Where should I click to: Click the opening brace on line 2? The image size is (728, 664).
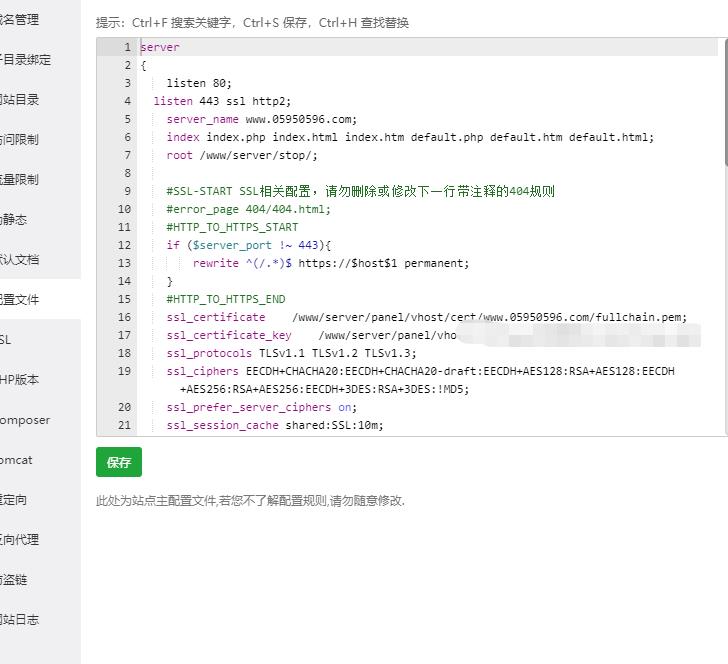[x=143, y=65]
